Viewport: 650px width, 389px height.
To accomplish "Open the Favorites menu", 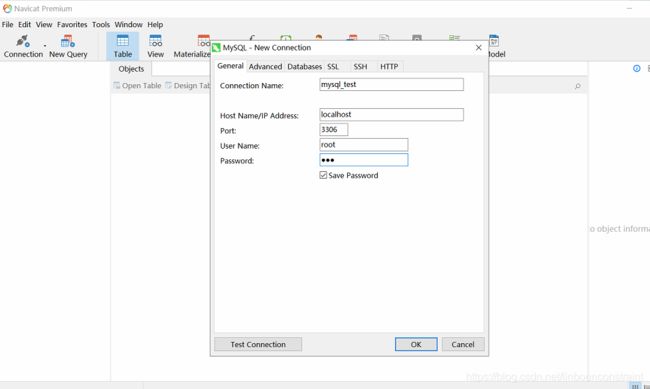I will click(72, 24).
